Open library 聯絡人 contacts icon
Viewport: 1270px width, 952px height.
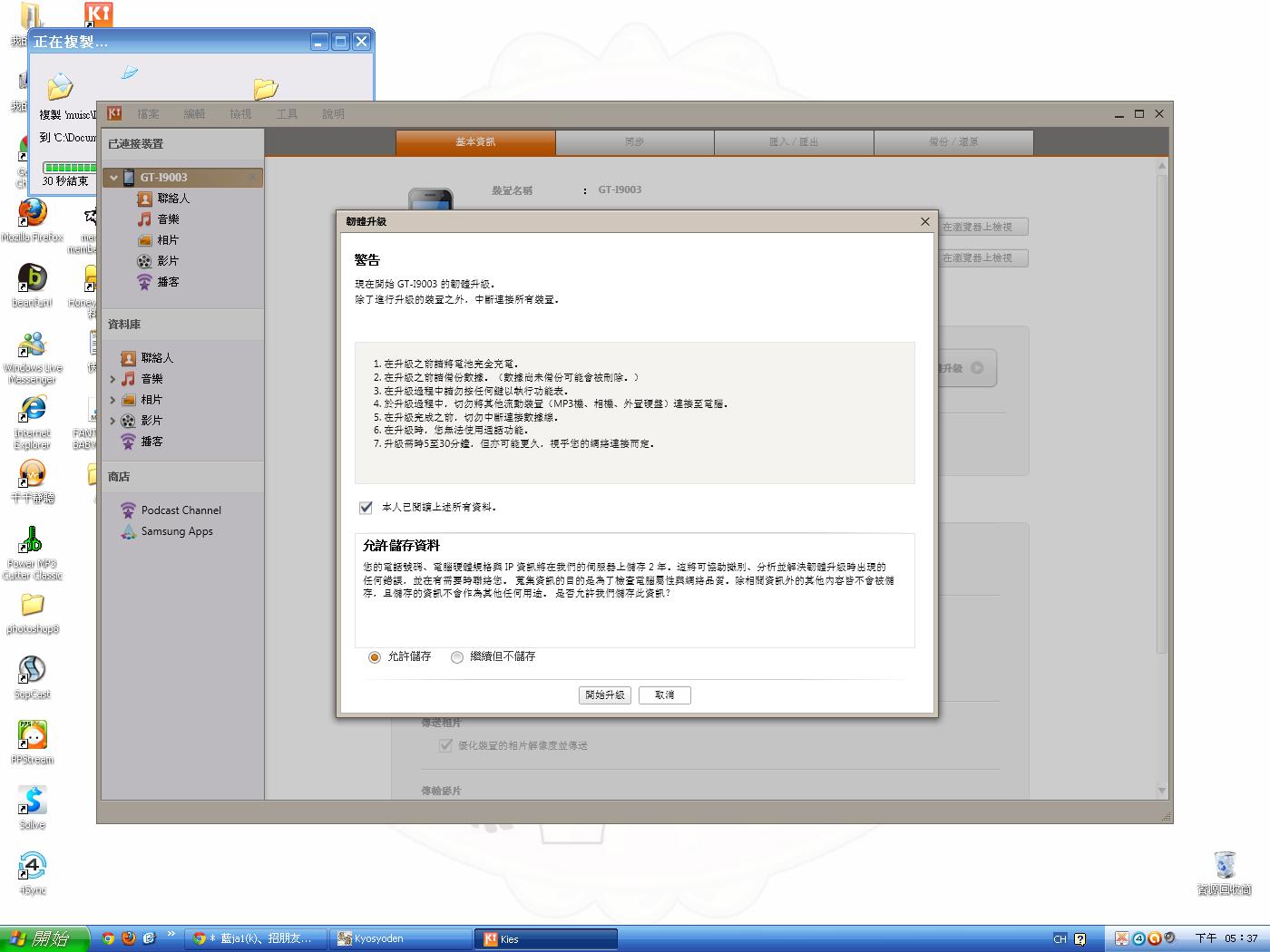pos(128,358)
